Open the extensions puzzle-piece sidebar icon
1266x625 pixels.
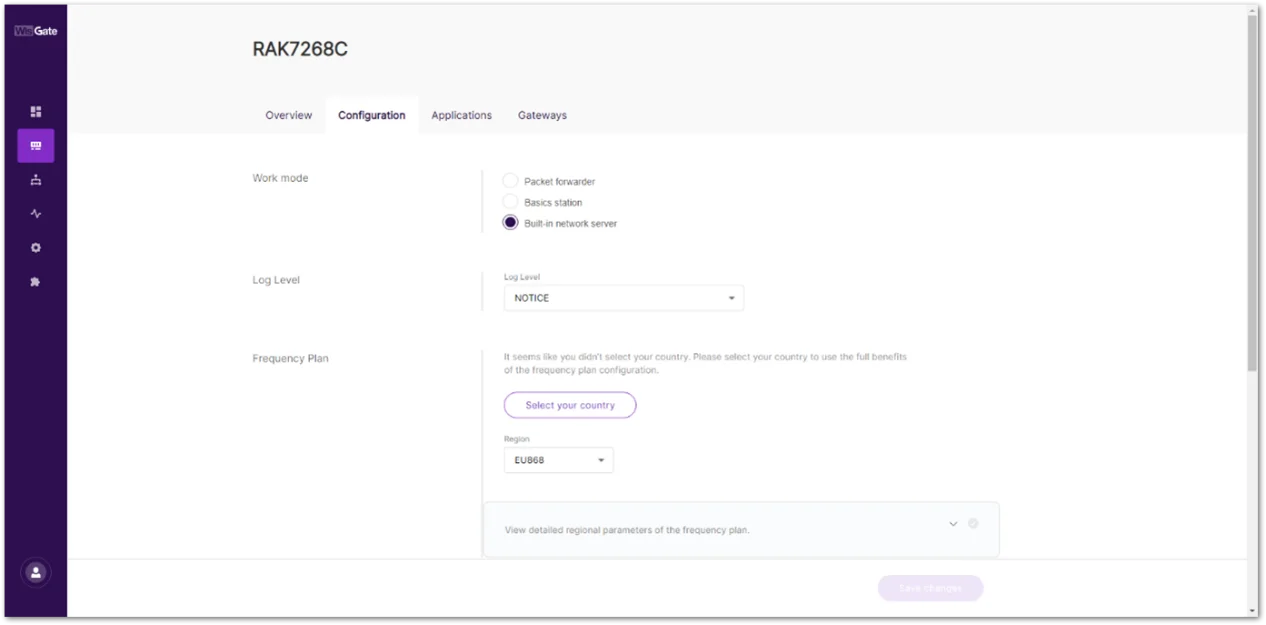coord(36,282)
